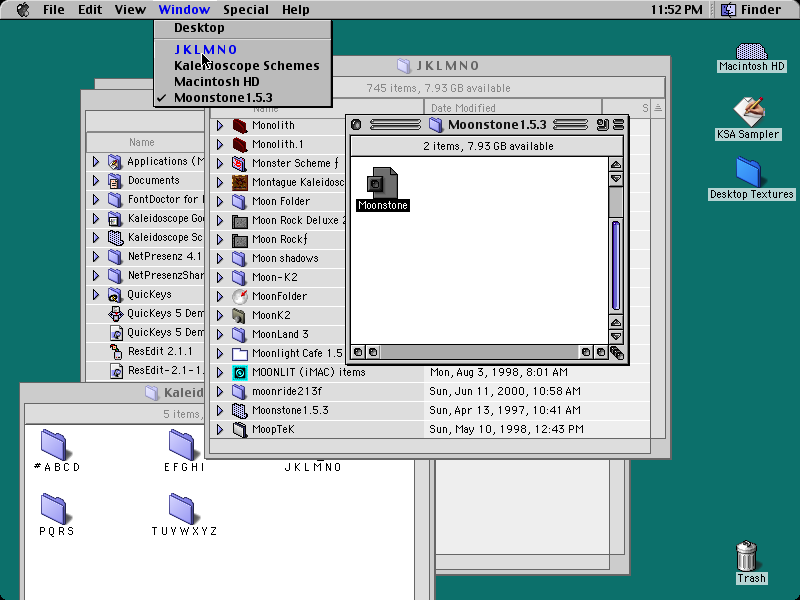Click the blue vertical scroll thumb

(x=616, y=266)
